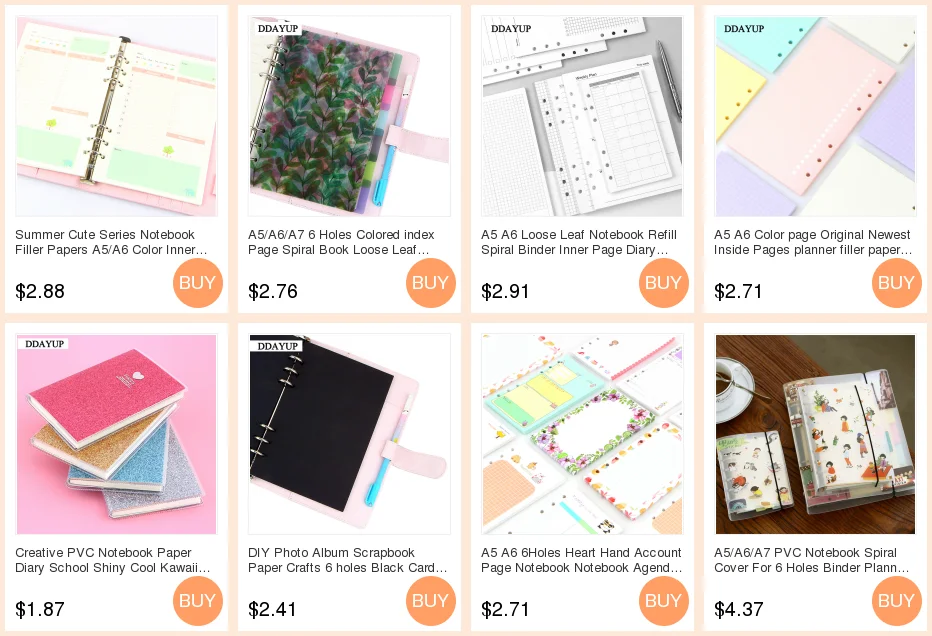Open the green leaf index page thumbnail
Screen dimensions: 932x636
click(350, 116)
